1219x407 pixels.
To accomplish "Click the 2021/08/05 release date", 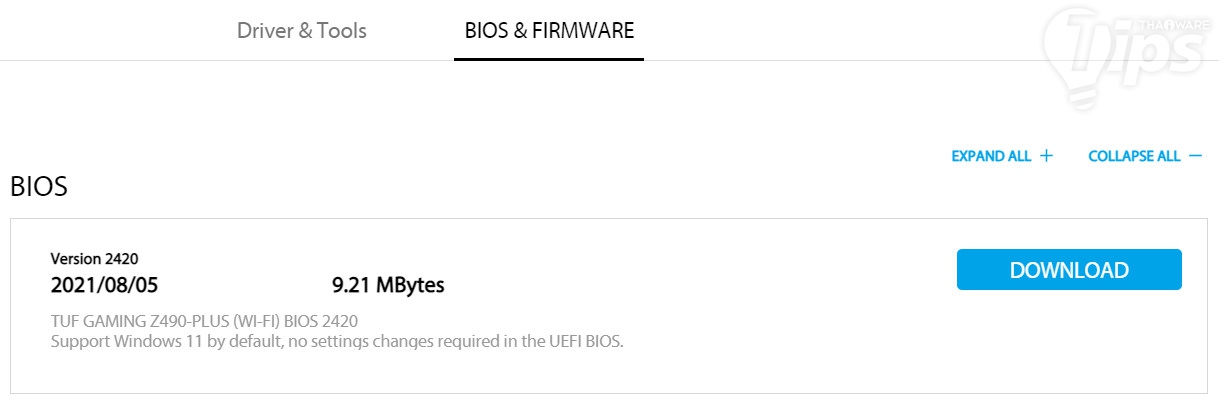I will click(104, 285).
